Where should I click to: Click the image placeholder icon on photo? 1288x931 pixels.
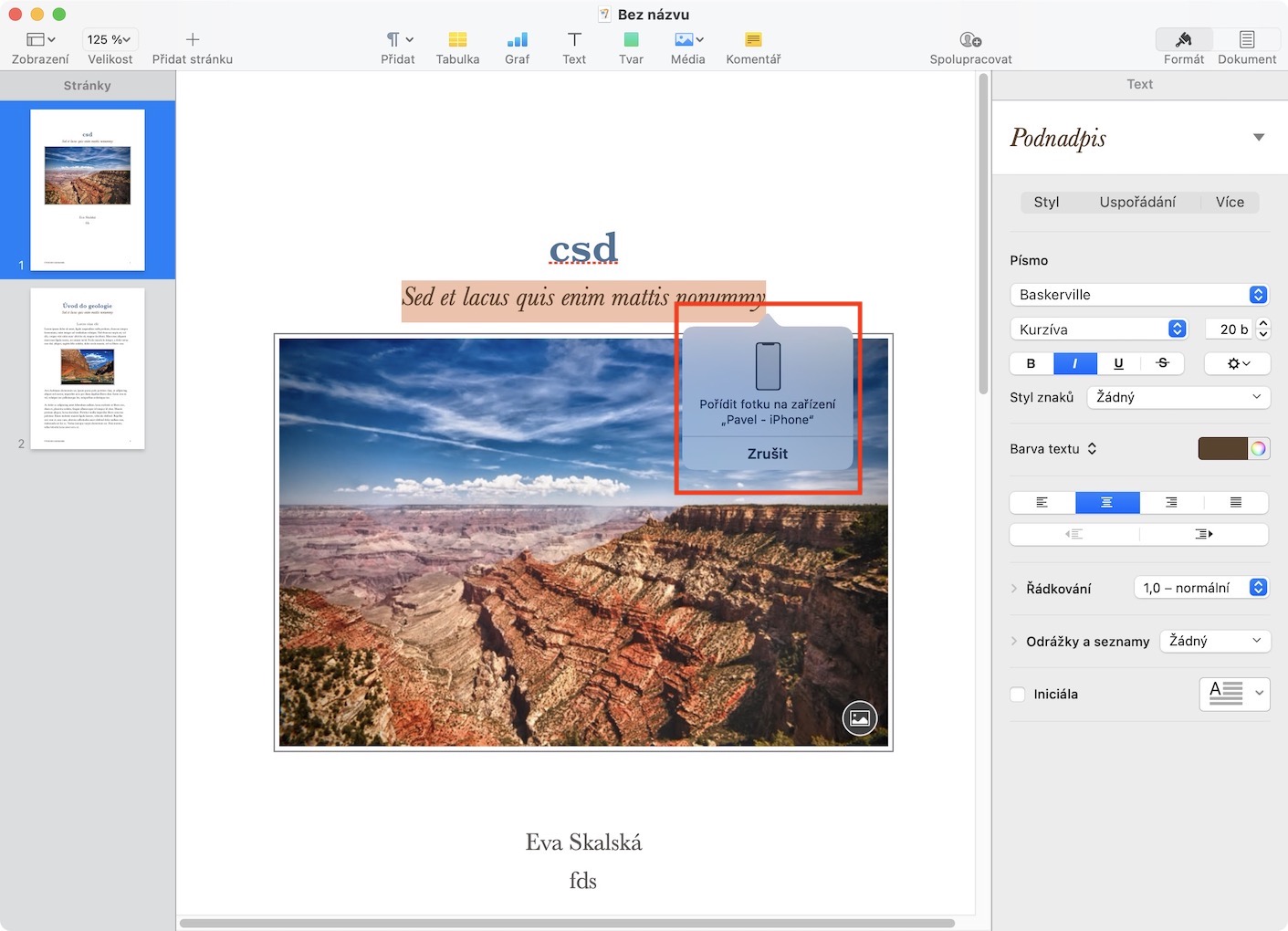point(859,718)
